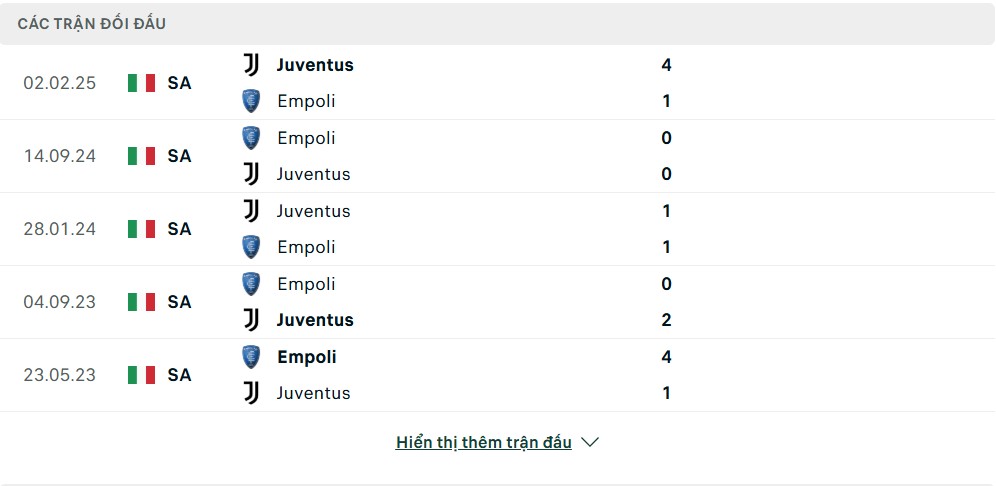Viewport: 996px width, 486px height.
Task: Select SA league label for 14.09.24
Action: pyautogui.click(x=179, y=156)
